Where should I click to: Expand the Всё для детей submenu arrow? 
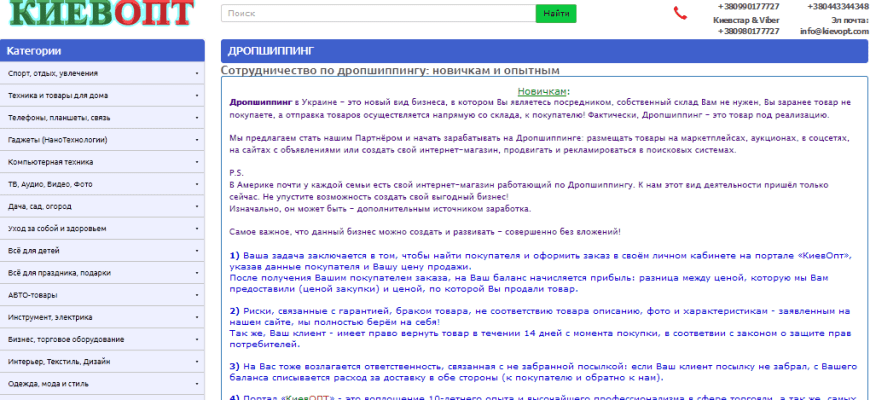click(197, 251)
